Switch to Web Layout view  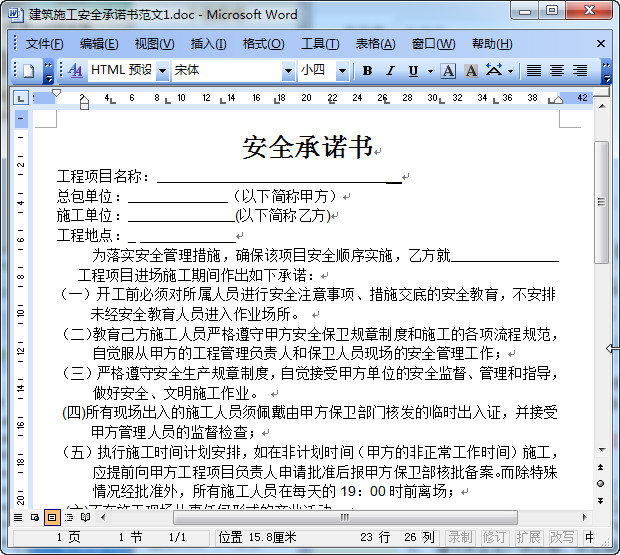(35, 517)
